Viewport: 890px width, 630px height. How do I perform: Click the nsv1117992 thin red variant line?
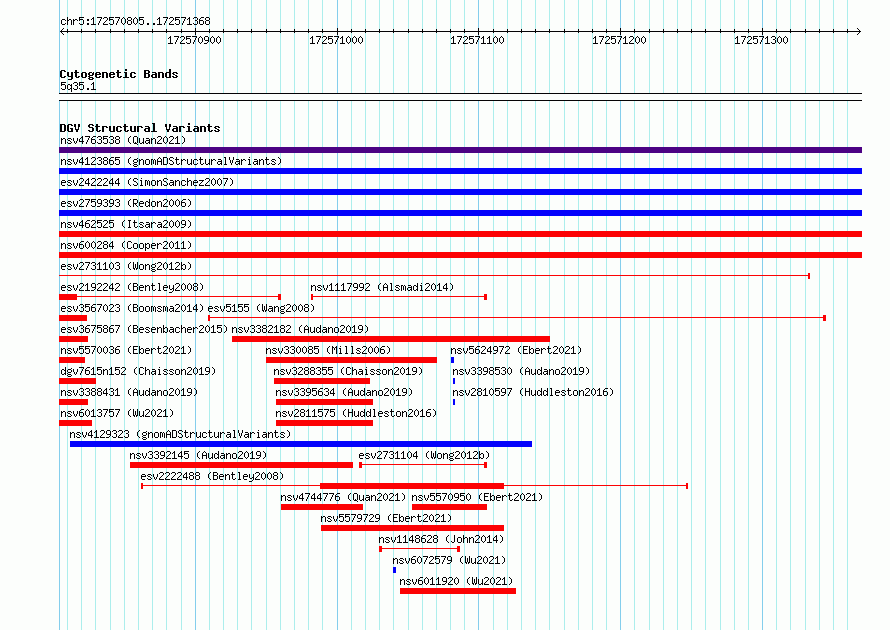pyautogui.click(x=399, y=297)
